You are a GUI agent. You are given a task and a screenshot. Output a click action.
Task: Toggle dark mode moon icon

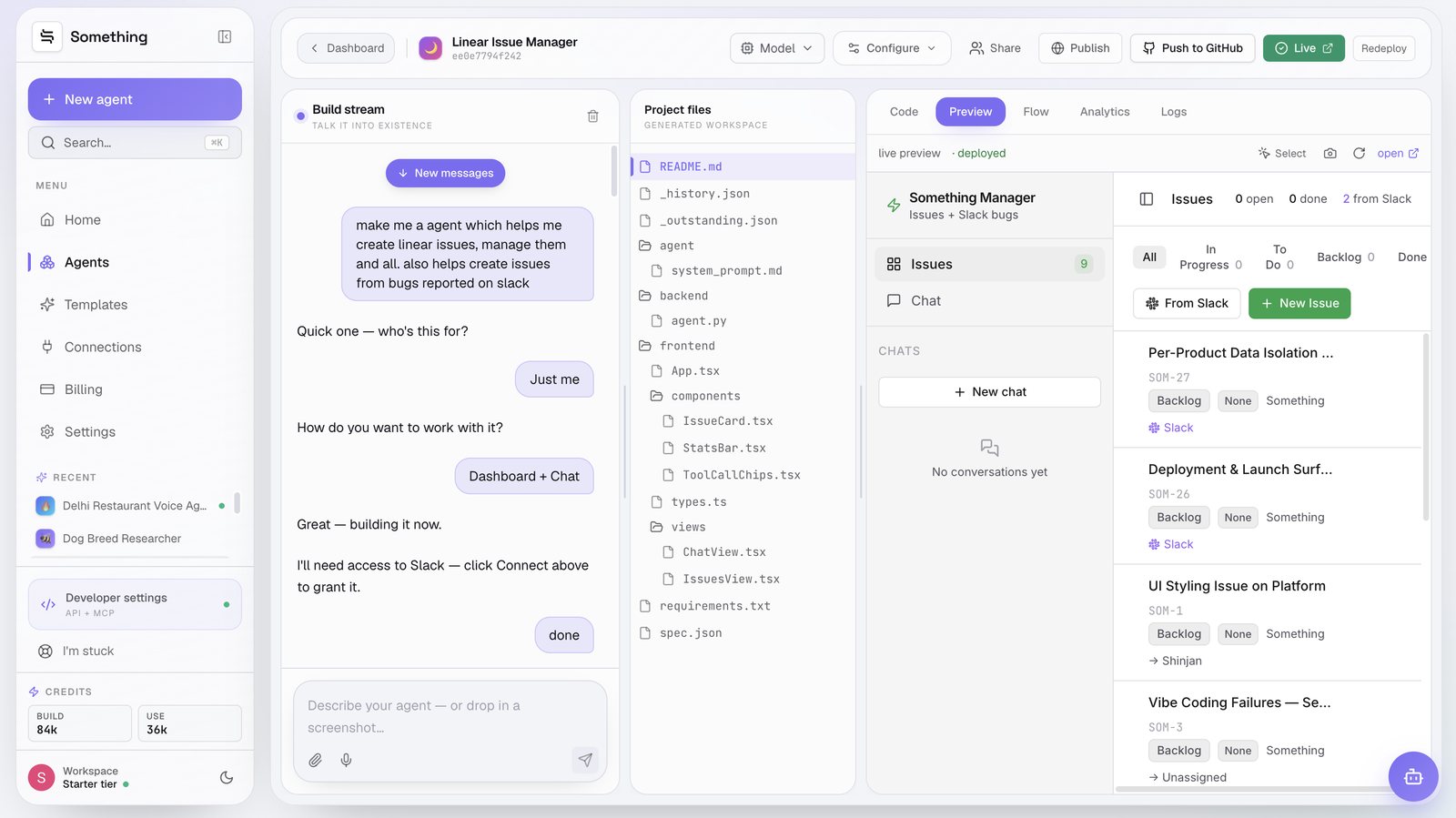[x=227, y=777]
